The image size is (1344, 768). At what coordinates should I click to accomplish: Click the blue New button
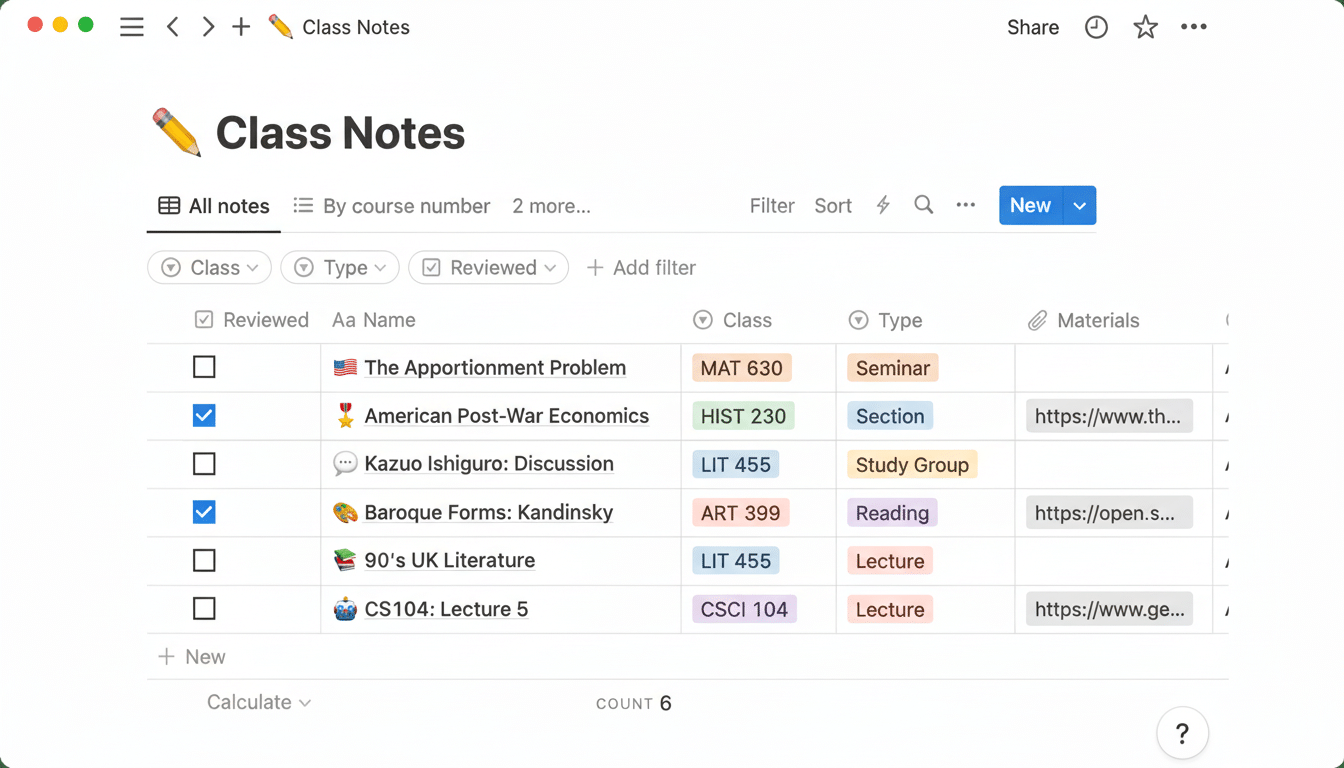click(1030, 205)
